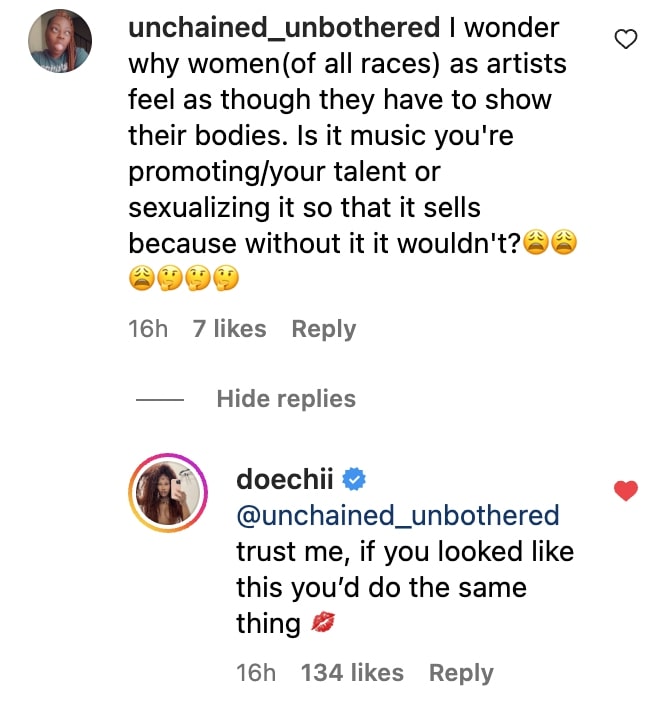Click the 16h timestamp next to "7 likes"
The width and height of the screenshot is (664, 702).
tap(148, 329)
